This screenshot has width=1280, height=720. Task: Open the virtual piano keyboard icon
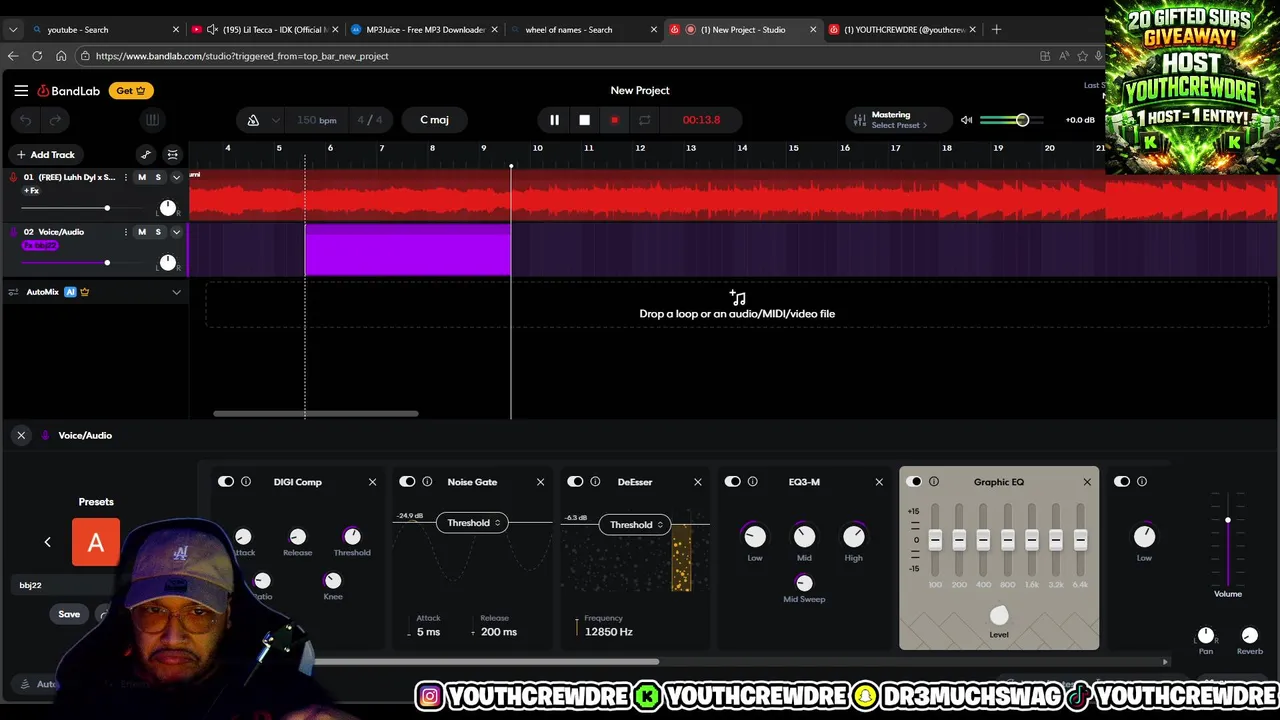[x=152, y=120]
